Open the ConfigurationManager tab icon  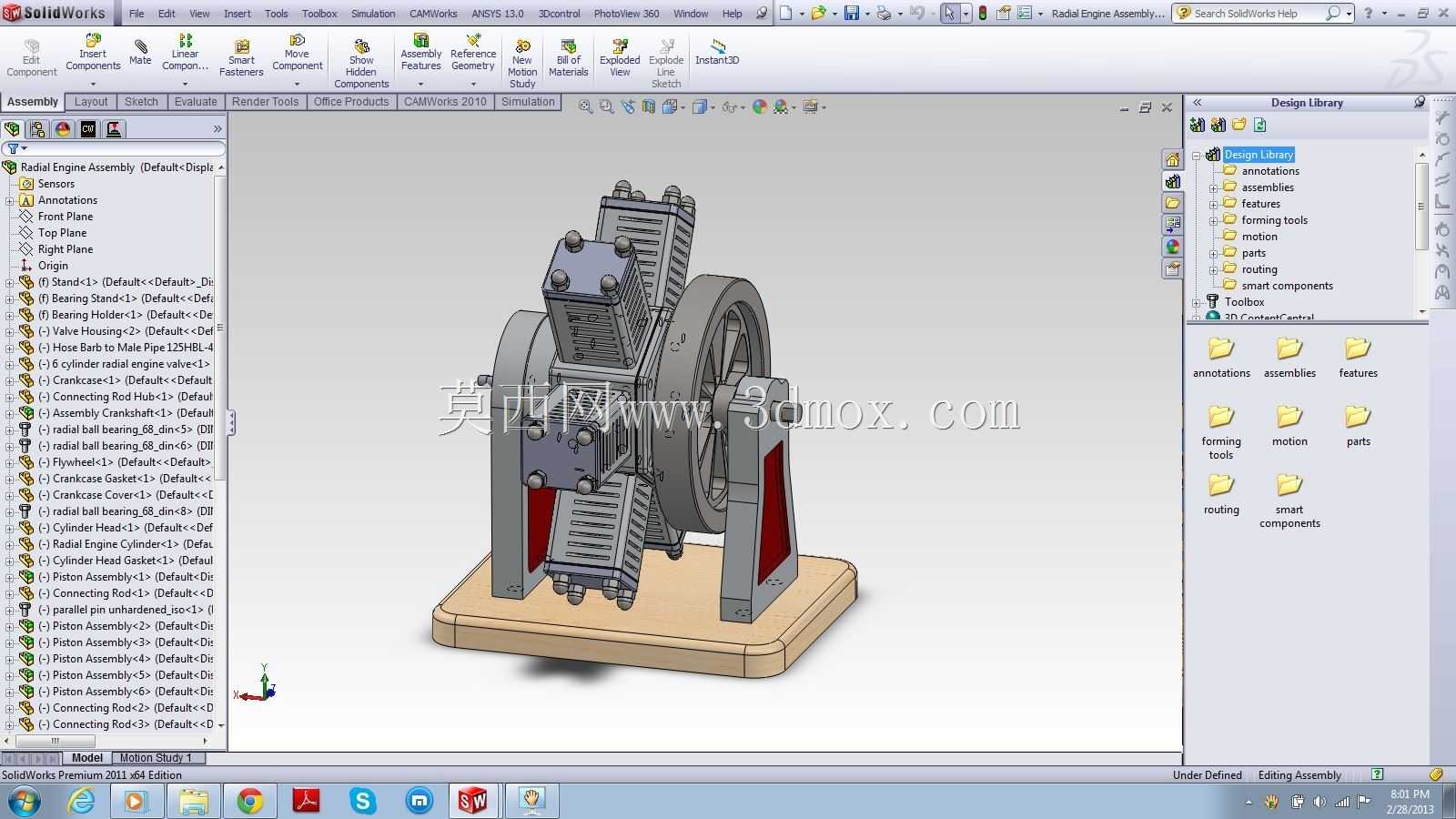pos(63,129)
